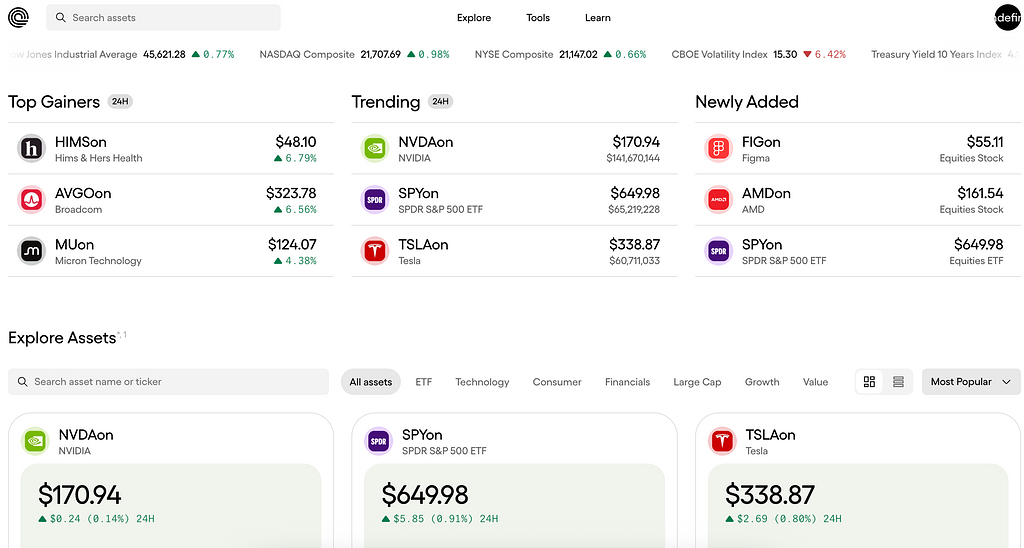
Task: Open the Most Popular sort dropdown
Action: 970,382
